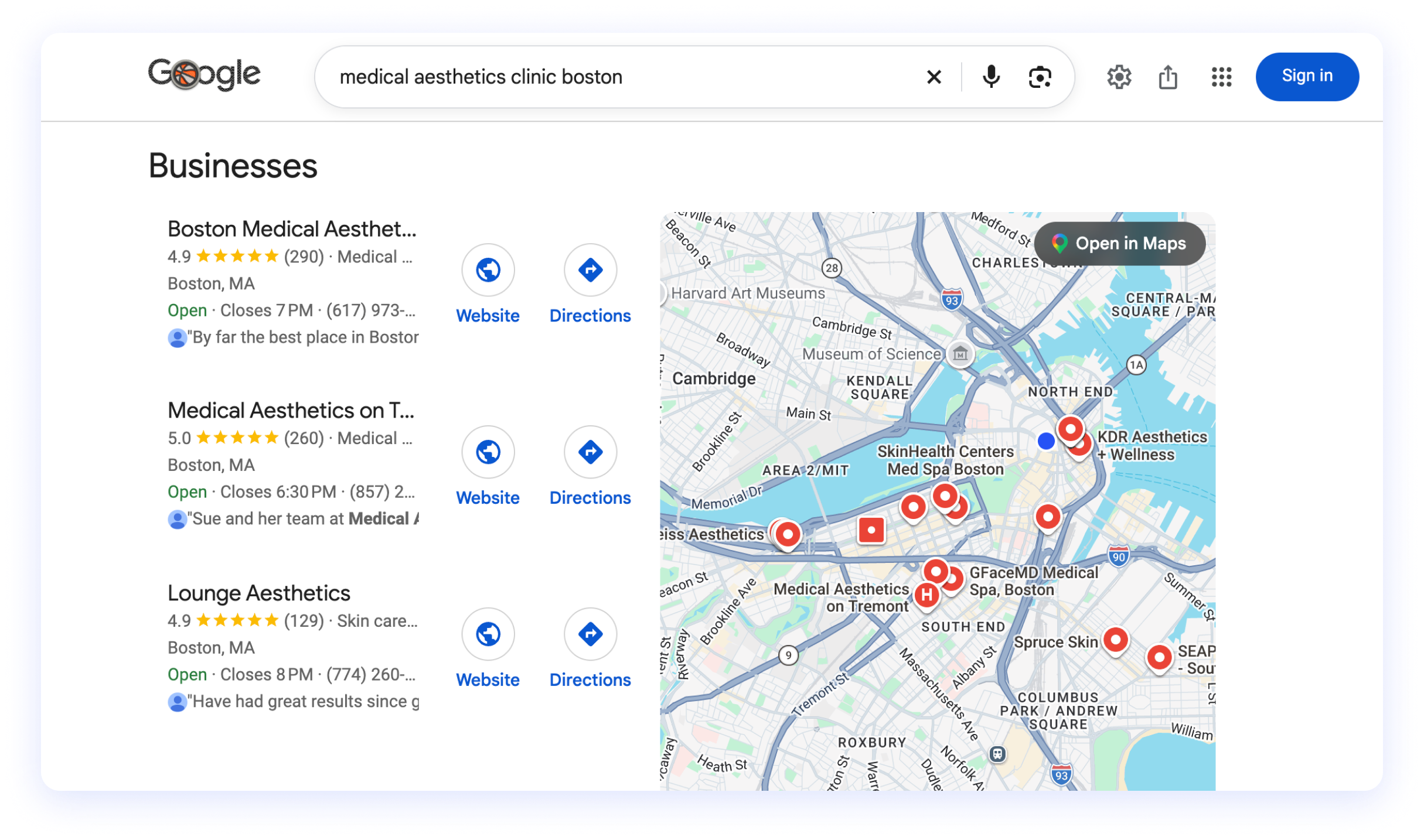Screen dimensions: 1424x840
Task: Open settings gear icon
Action: point(1118,77)
